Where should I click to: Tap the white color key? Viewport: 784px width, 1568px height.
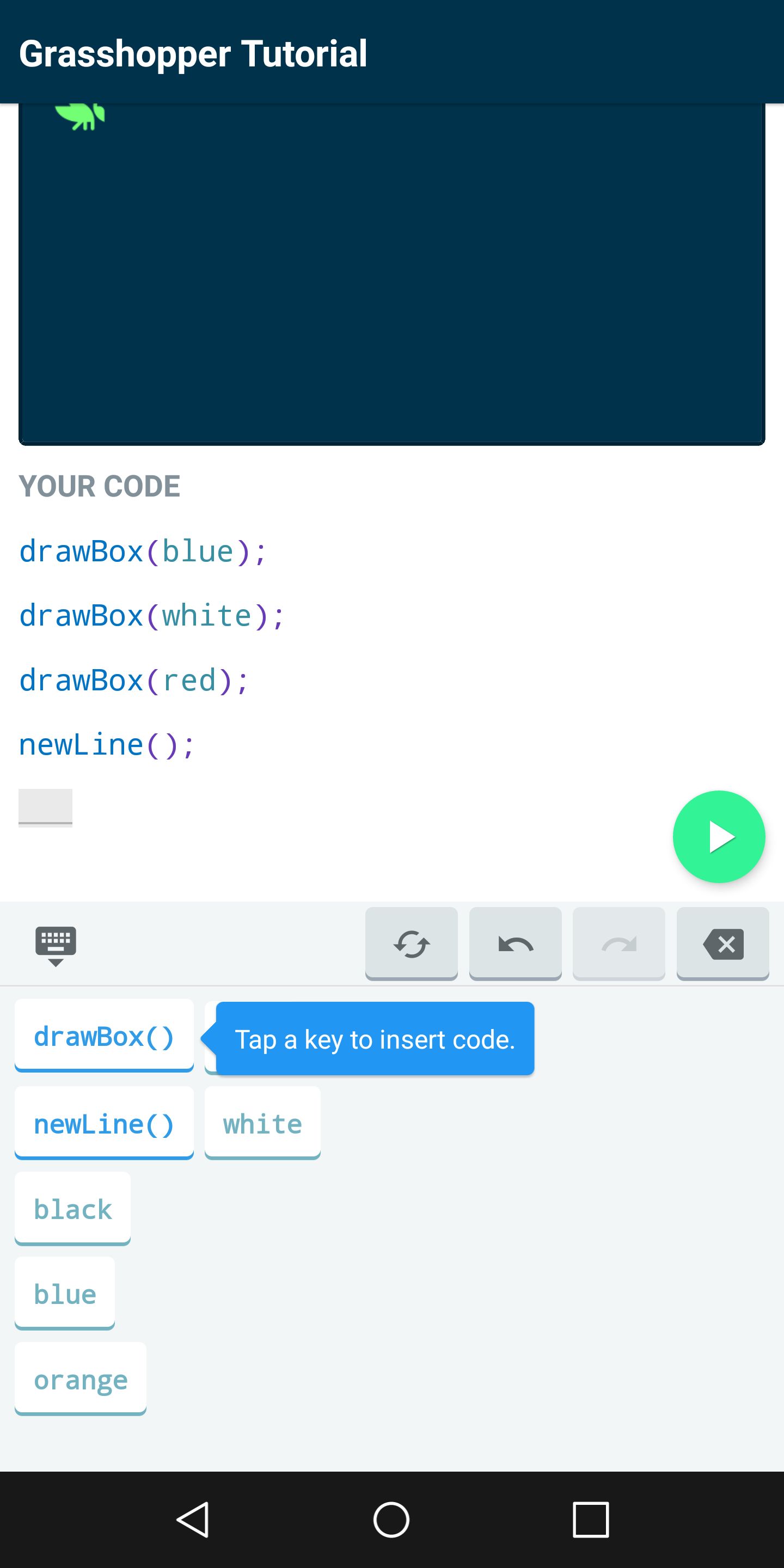262,1123
